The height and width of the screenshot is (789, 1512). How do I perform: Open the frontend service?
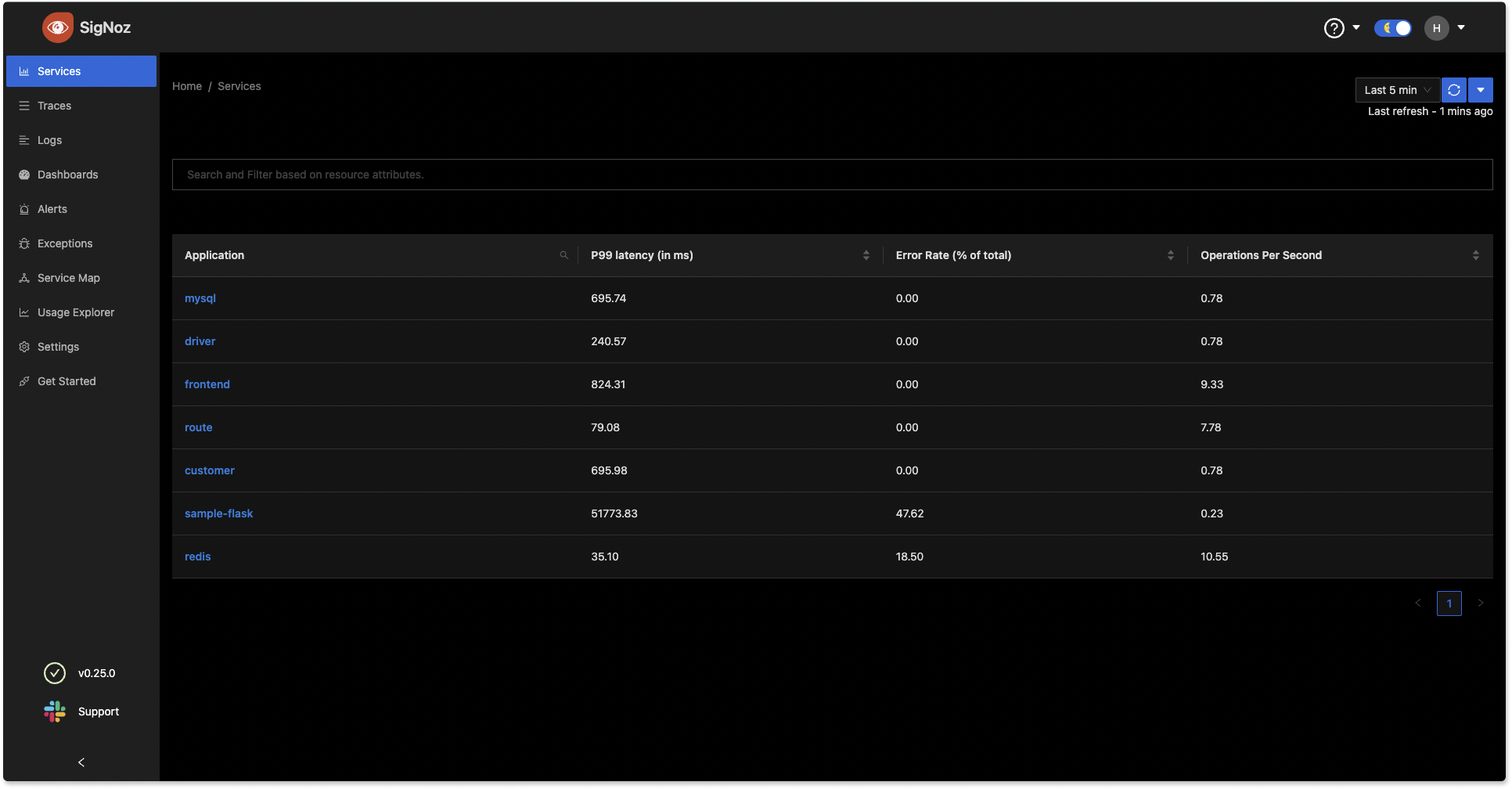[x=207, y=384]
